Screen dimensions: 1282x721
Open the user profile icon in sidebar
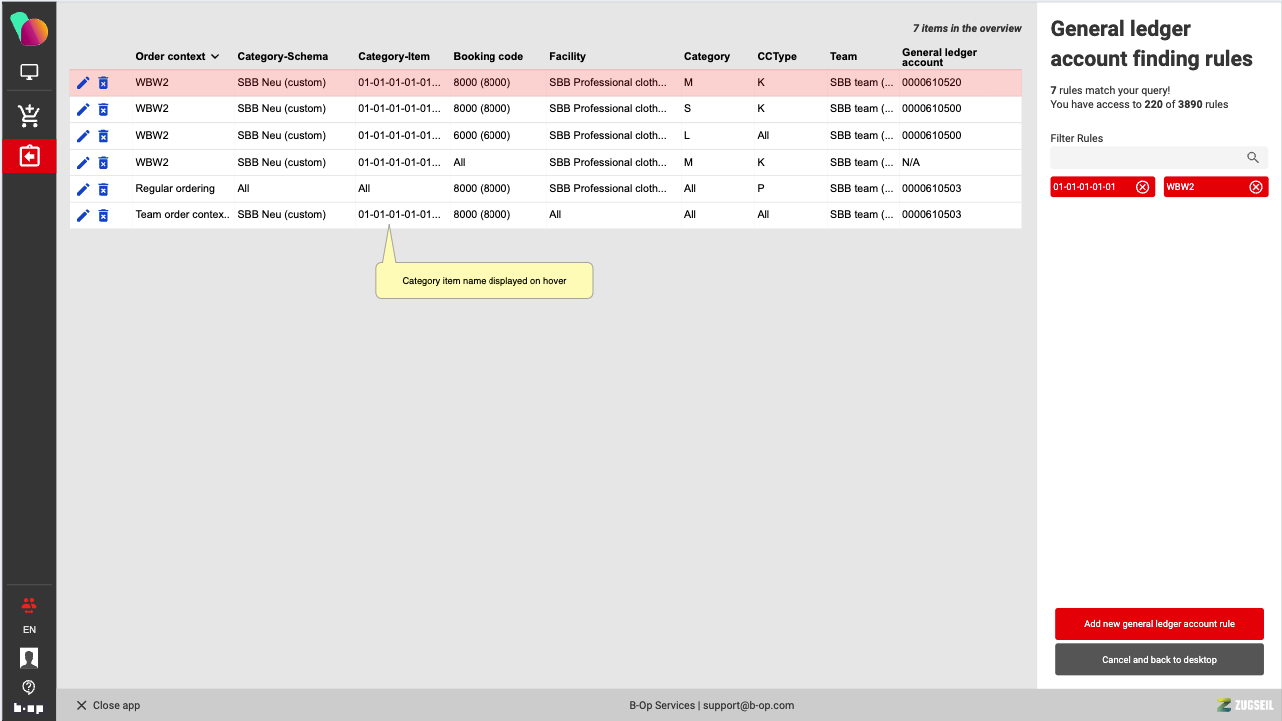point(29,657)
